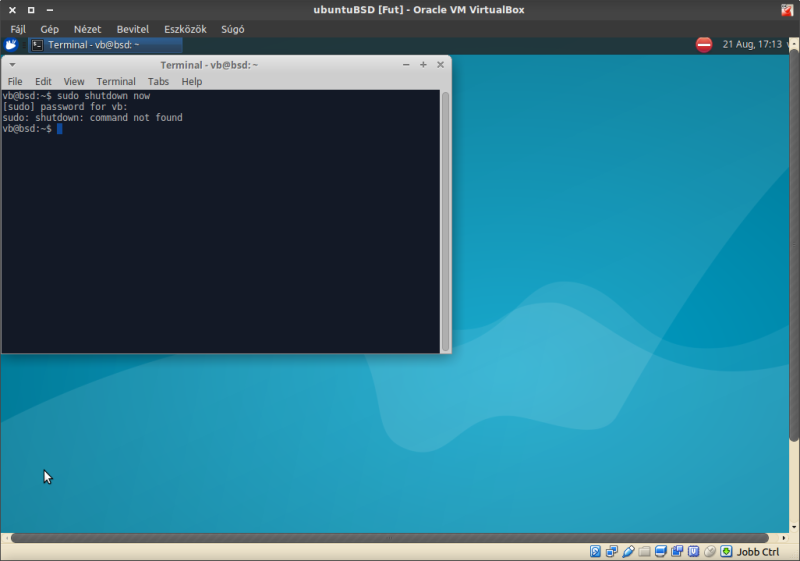Click the 'sudo shutdown now' command line
Image resolution: width=800 pixels, height=561 pixels.
tap(103, 96)
